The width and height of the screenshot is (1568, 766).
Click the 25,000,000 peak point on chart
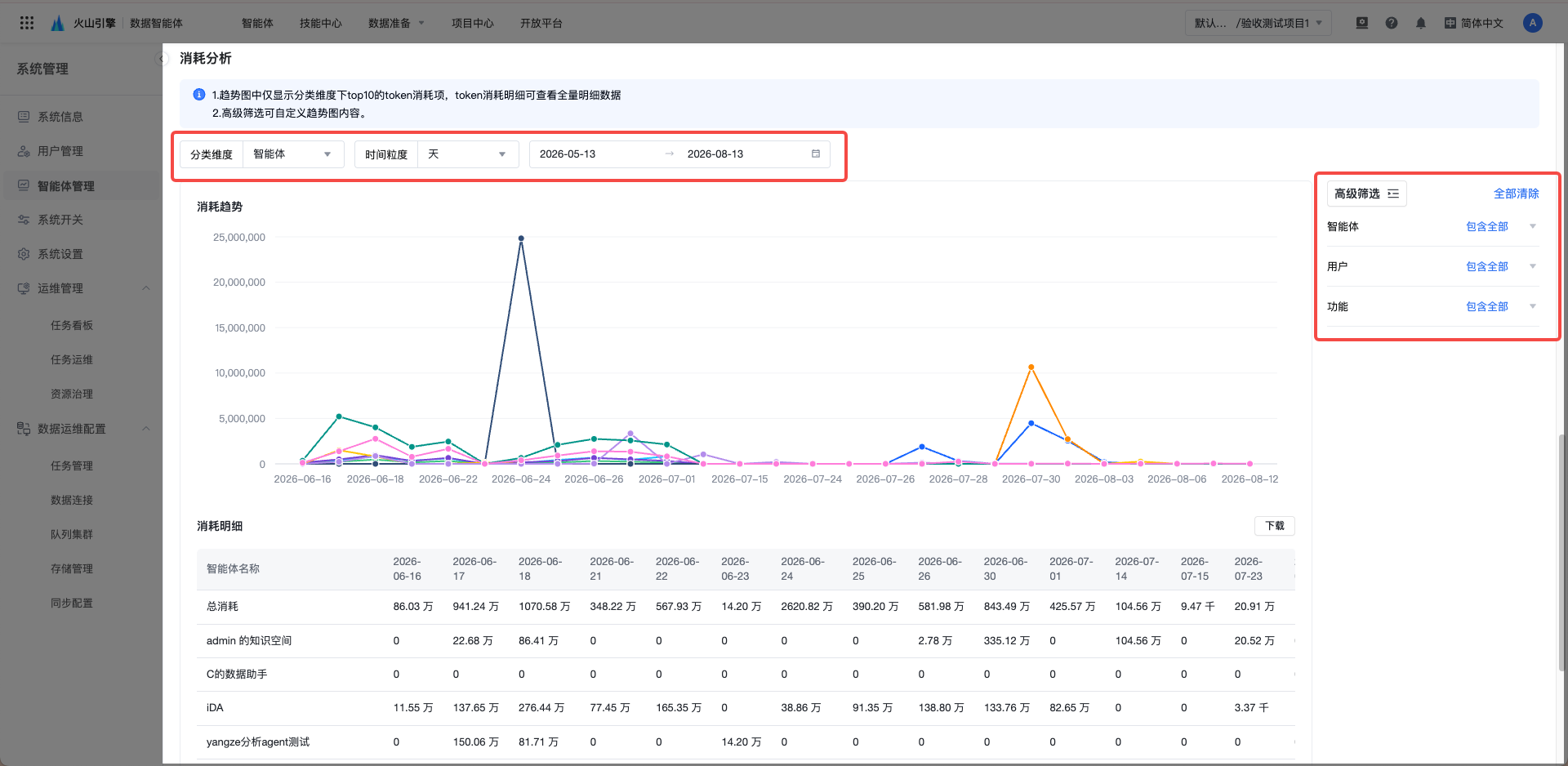click(x=521, y=238)
